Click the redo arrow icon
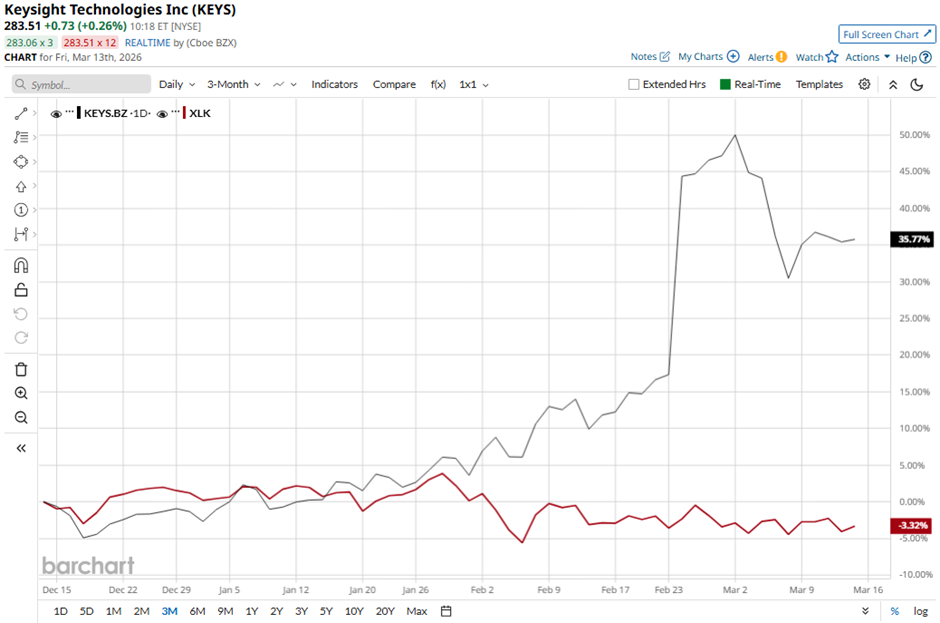The image size is (940, 623). pos(21,338)
